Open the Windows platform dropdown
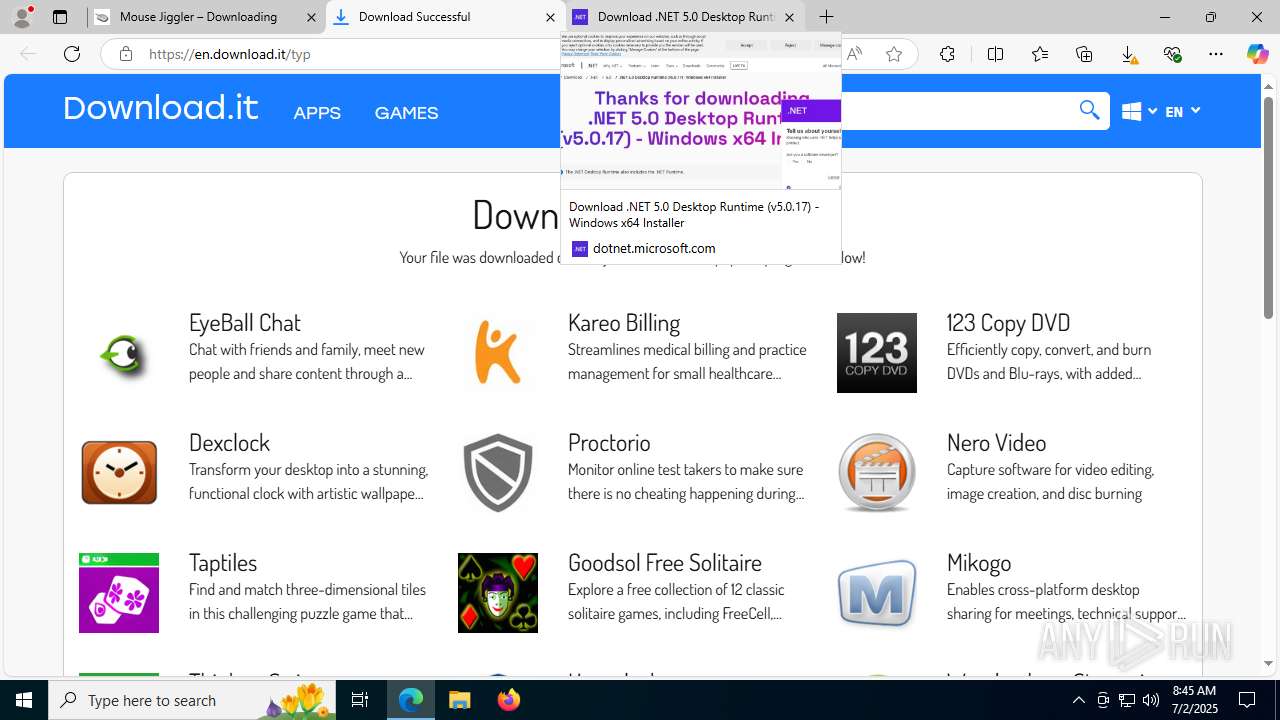Image resolution: width=1280 pixels, height=720 pixels. (x=1139, y=111)
